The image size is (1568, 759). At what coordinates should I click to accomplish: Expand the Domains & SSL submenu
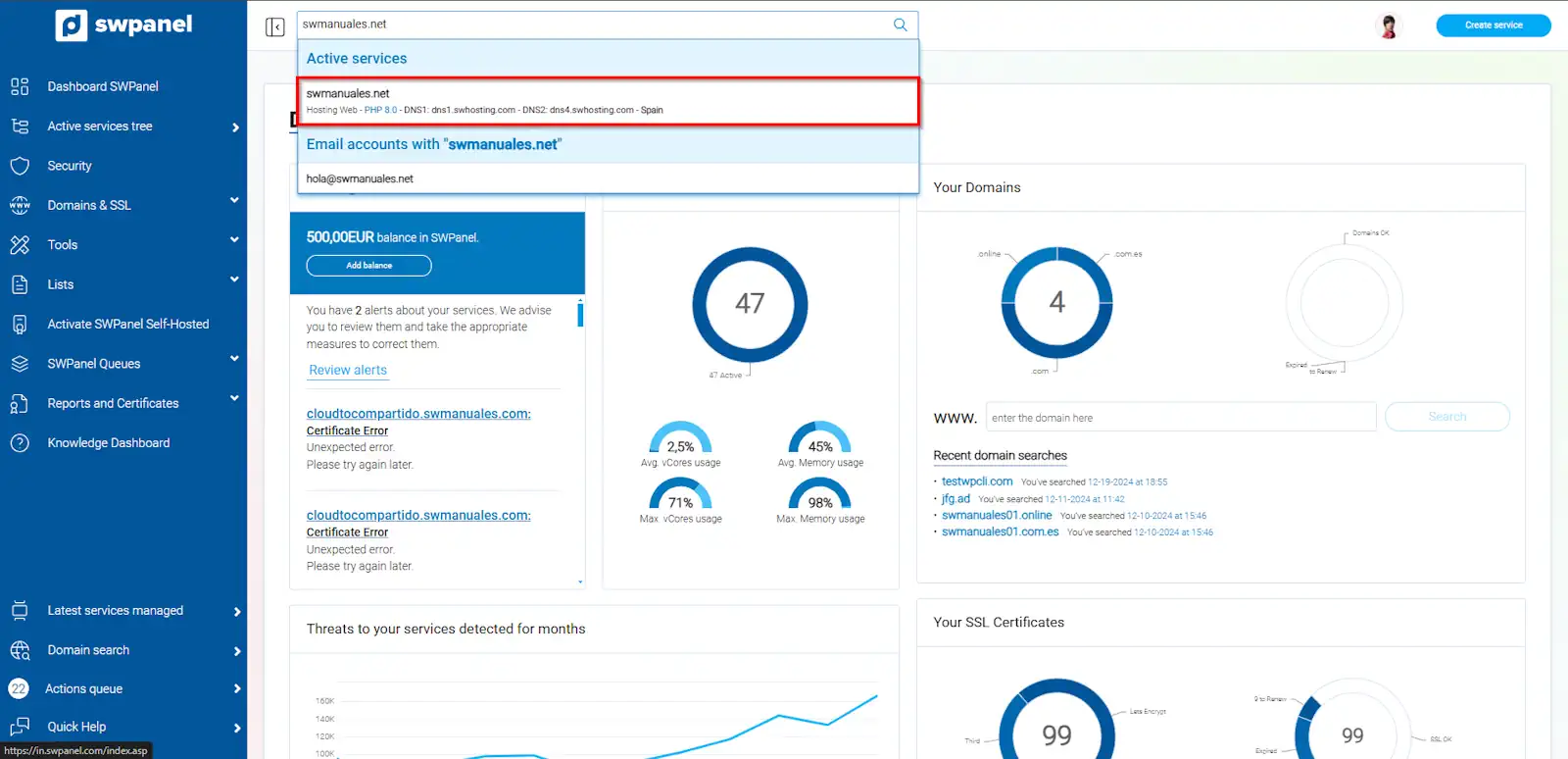234,201
